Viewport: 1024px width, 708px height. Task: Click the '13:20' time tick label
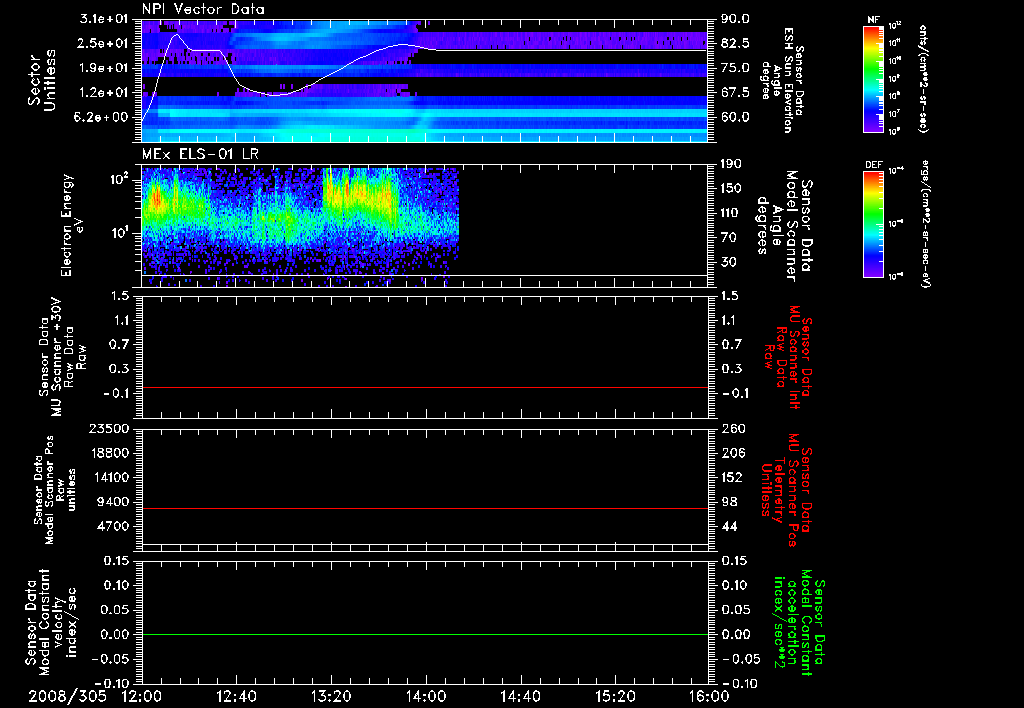tap(331, 696)
